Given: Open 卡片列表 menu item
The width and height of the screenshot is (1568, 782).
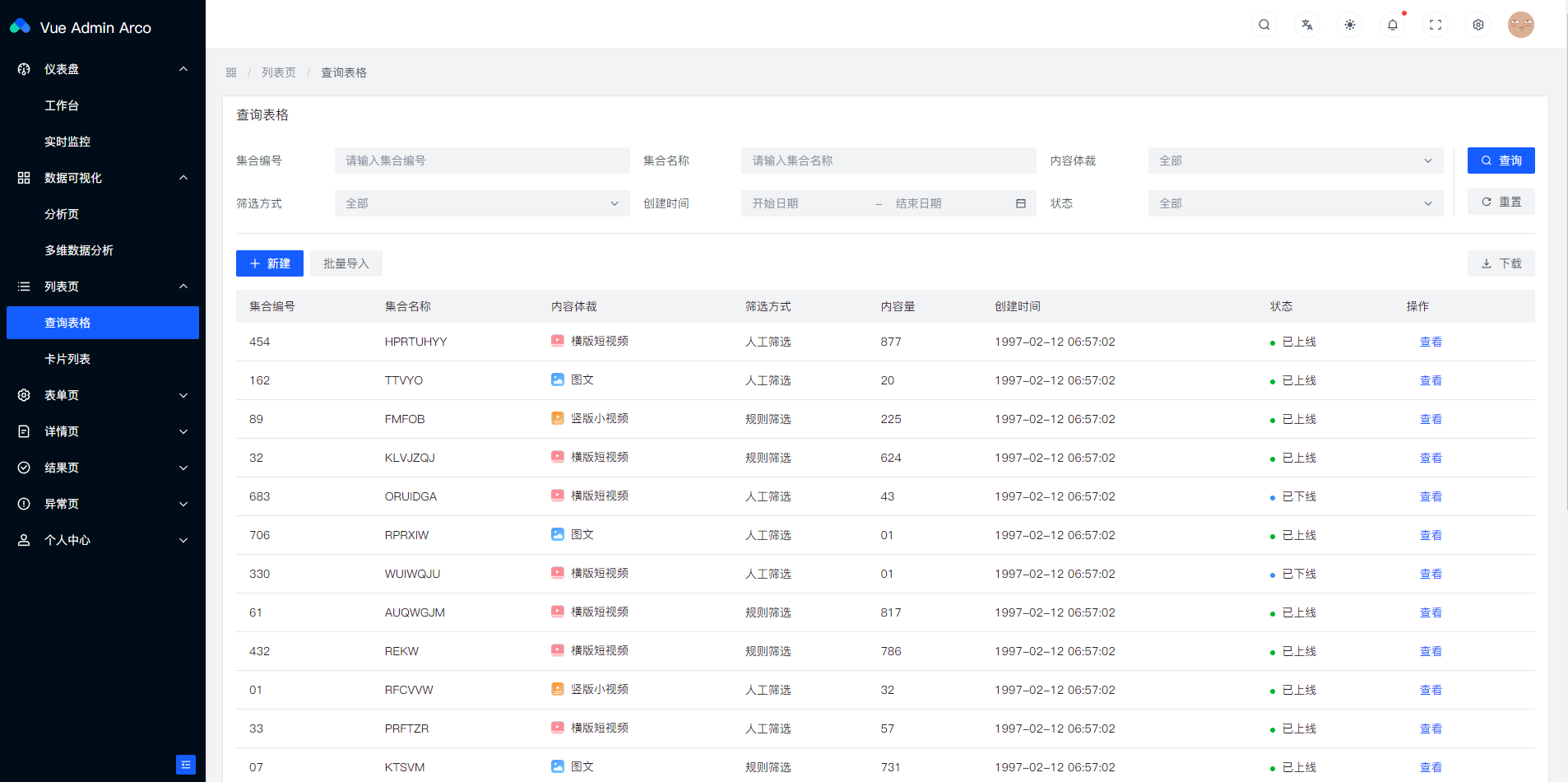Looking at the screenshot, I should pyautogui.click(x=103, y=359).
